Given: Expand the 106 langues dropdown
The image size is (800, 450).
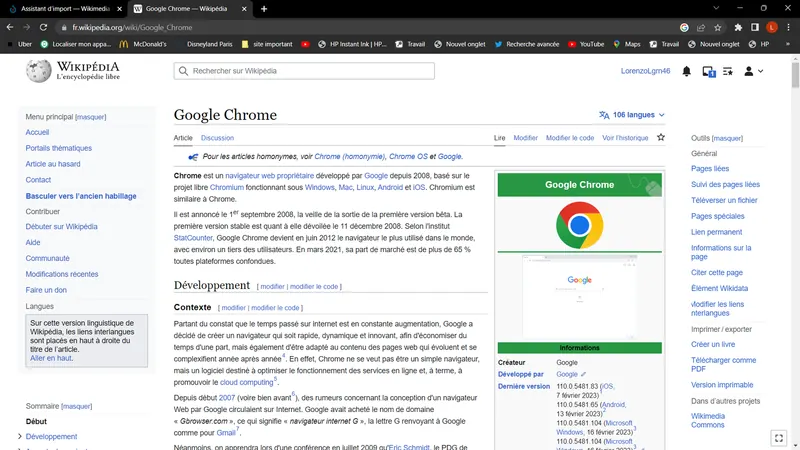Looking at the screenshot, I should pyautogui.click(x=632, y=115).
